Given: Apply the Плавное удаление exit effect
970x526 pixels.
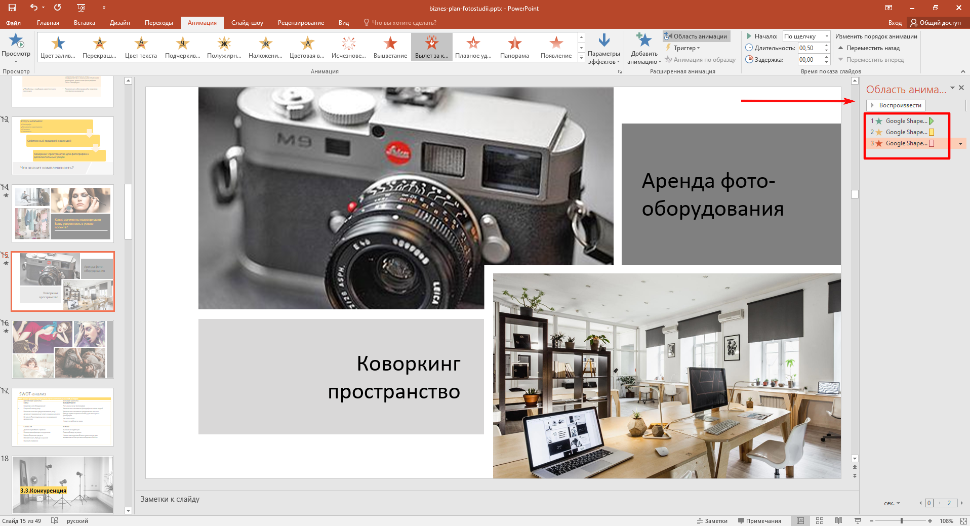Looking at the screenshot, I should (473, 47).
